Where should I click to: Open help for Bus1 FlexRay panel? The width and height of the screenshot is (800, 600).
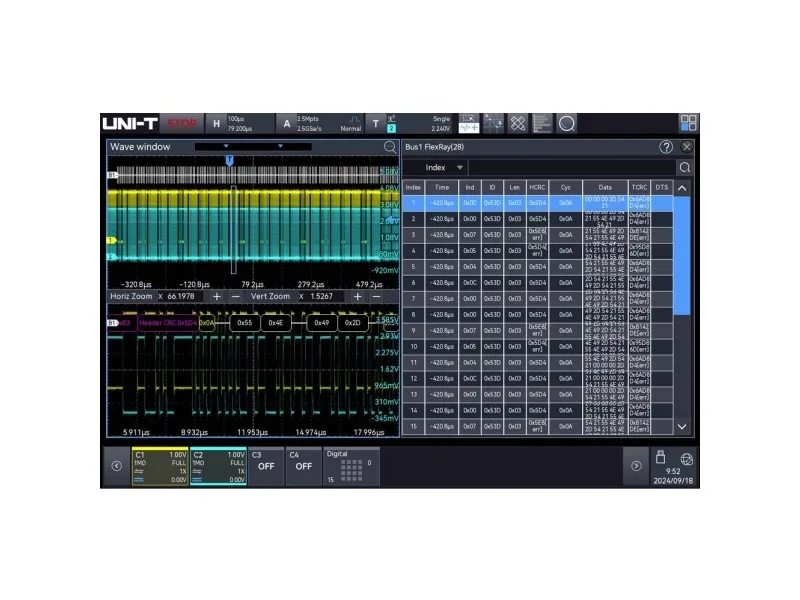click(666, 147)
